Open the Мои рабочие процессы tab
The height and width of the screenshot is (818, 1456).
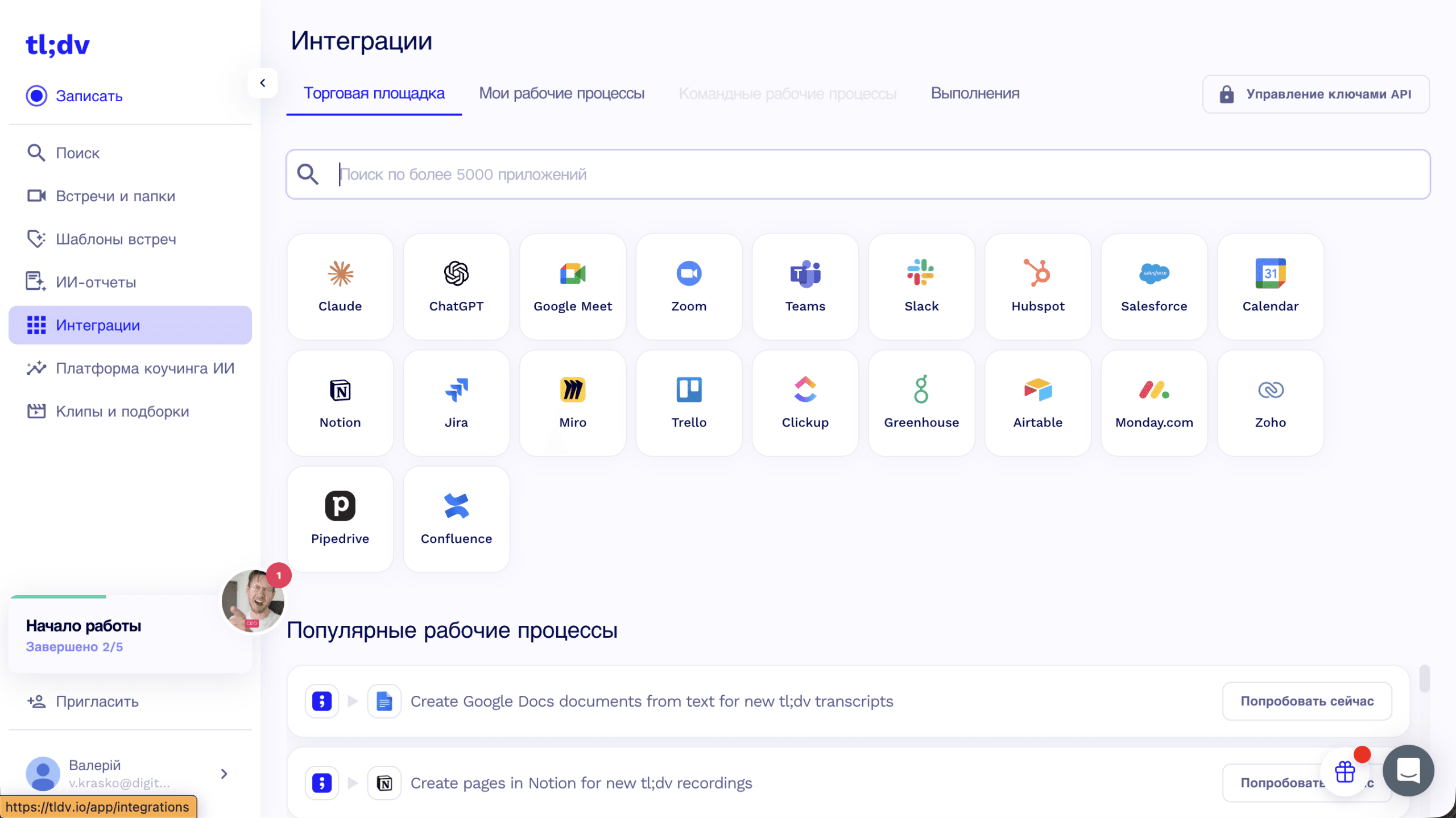tap(561, 93)
